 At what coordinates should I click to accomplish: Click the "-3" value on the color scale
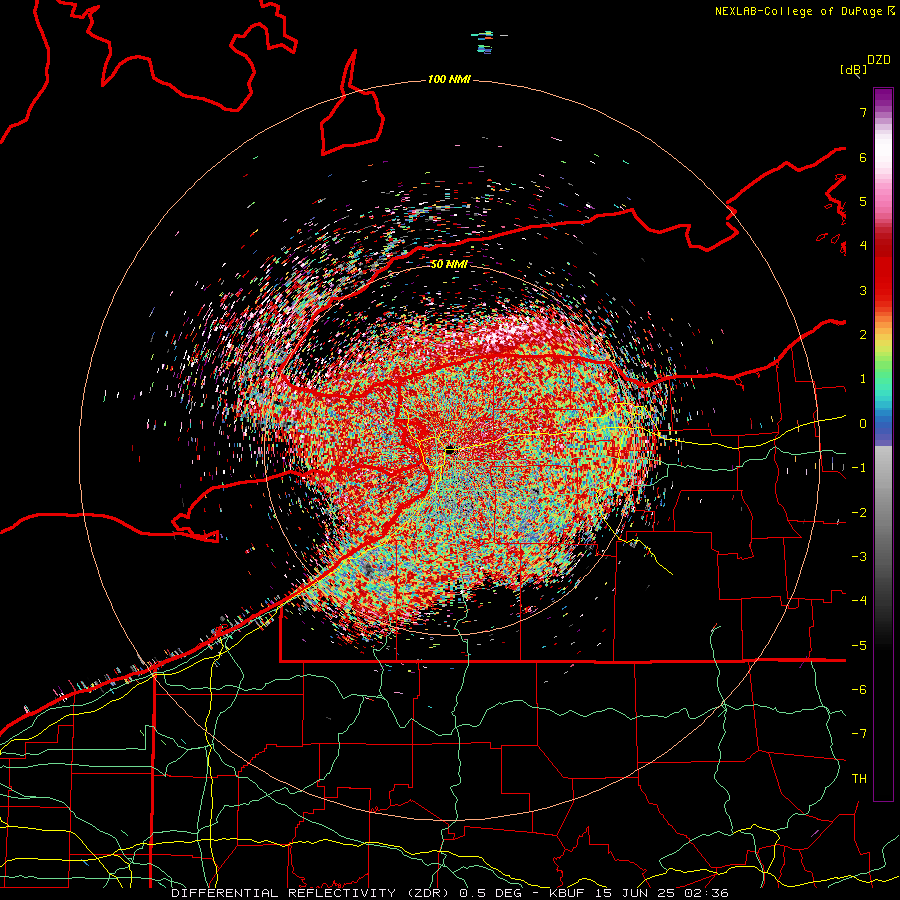tap(859, 557)
